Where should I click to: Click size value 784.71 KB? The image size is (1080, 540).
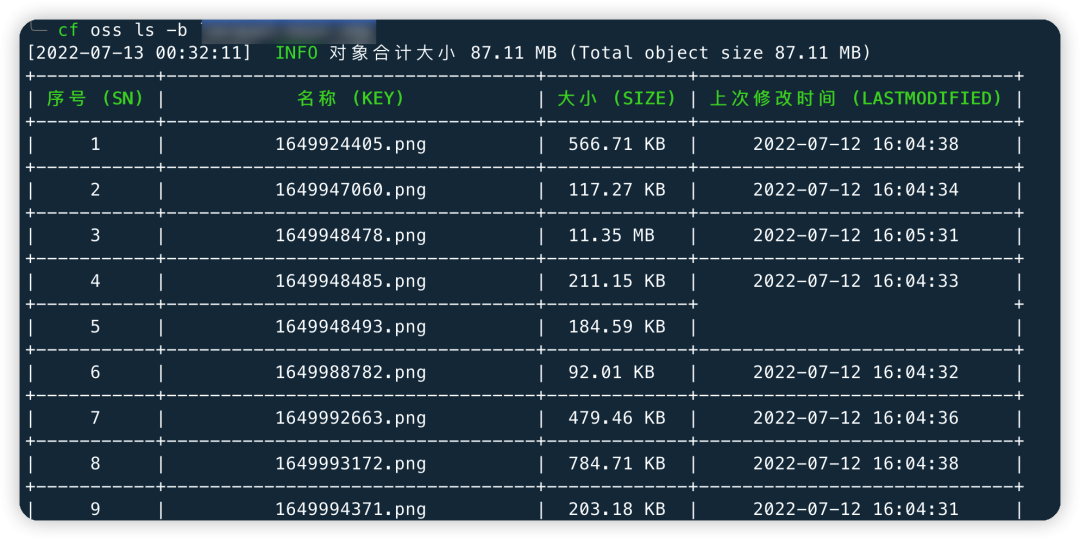click(616, 464)
